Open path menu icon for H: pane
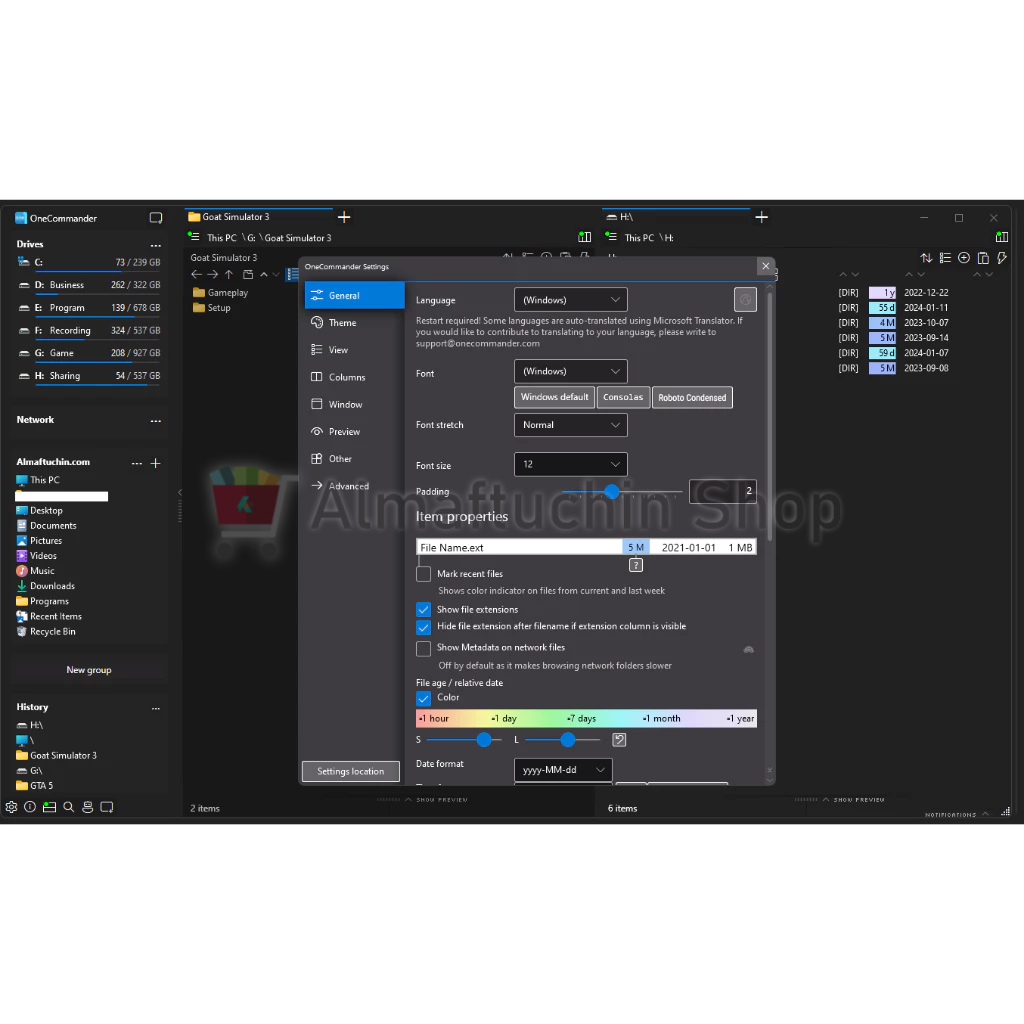Viewport: 1024px width, 1024px height. (611, 236)
